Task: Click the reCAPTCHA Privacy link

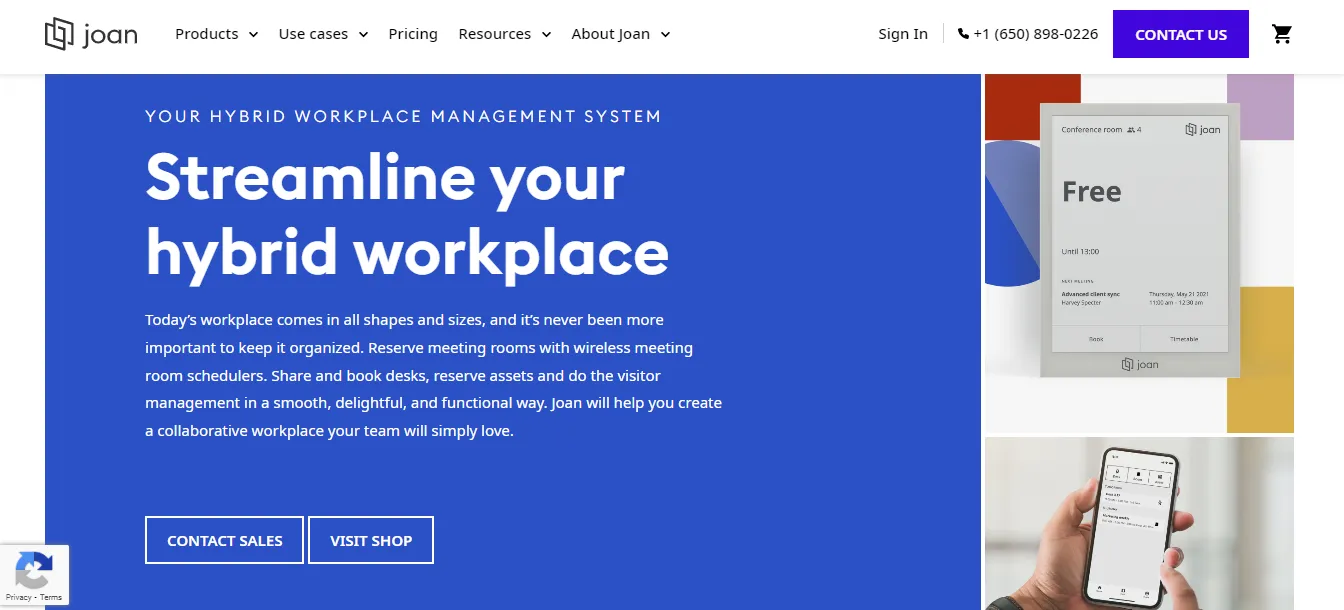Action: click(x=18, y=597)
